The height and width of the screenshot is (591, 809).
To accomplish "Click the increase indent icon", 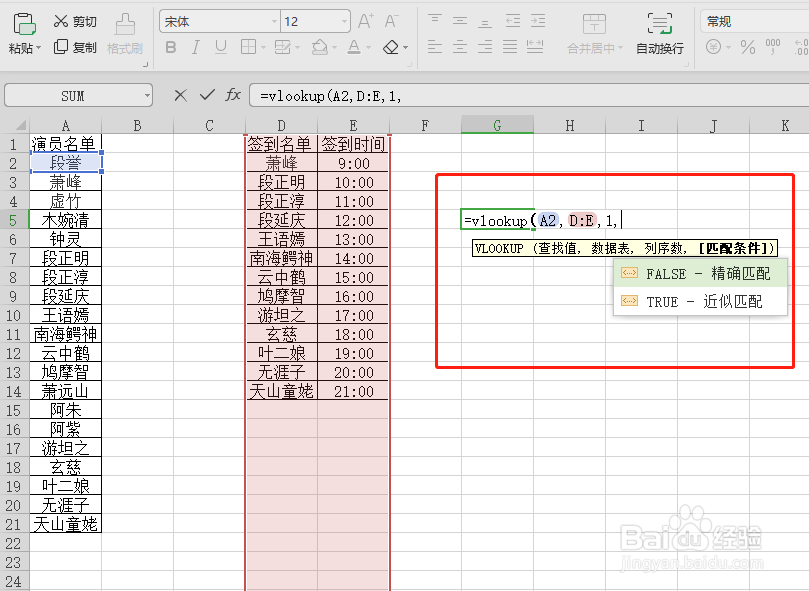I will (538, 21).
